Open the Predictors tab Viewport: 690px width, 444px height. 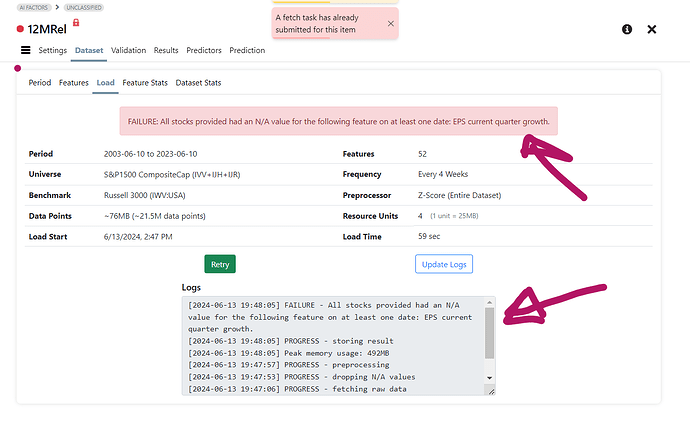205,50
